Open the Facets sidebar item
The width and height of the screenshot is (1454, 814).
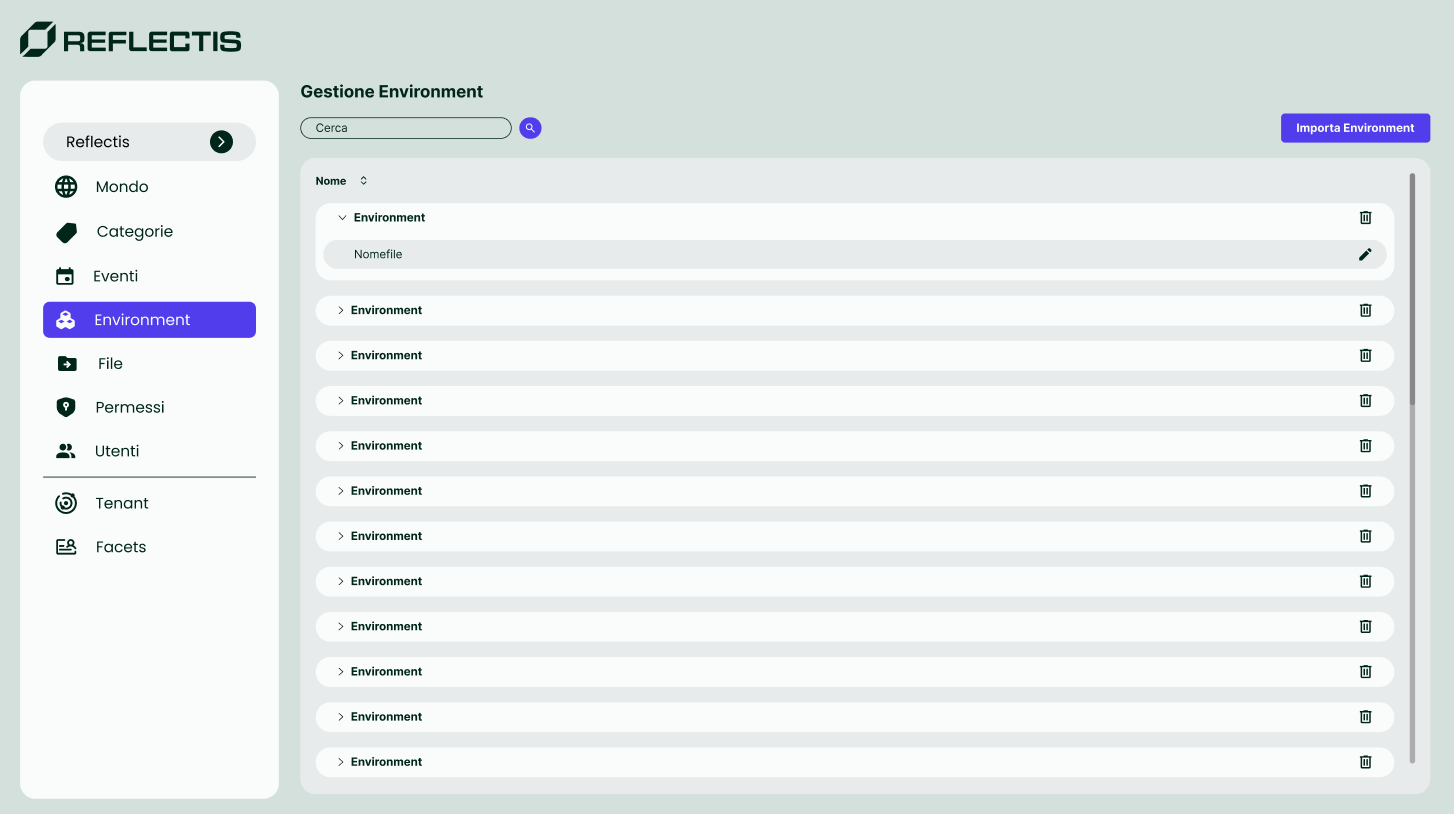point(121,547)
